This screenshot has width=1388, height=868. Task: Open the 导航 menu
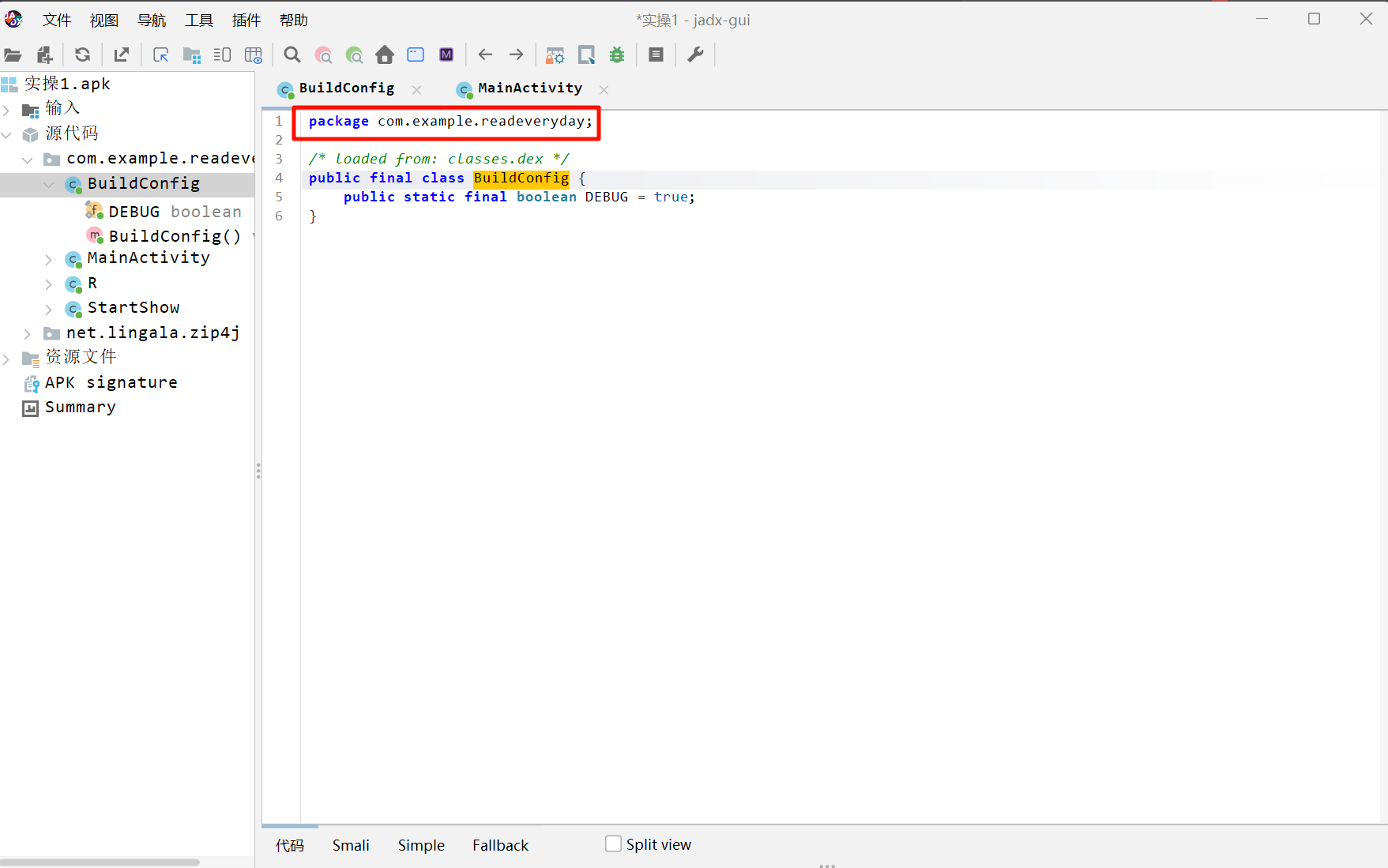[151, 21]
